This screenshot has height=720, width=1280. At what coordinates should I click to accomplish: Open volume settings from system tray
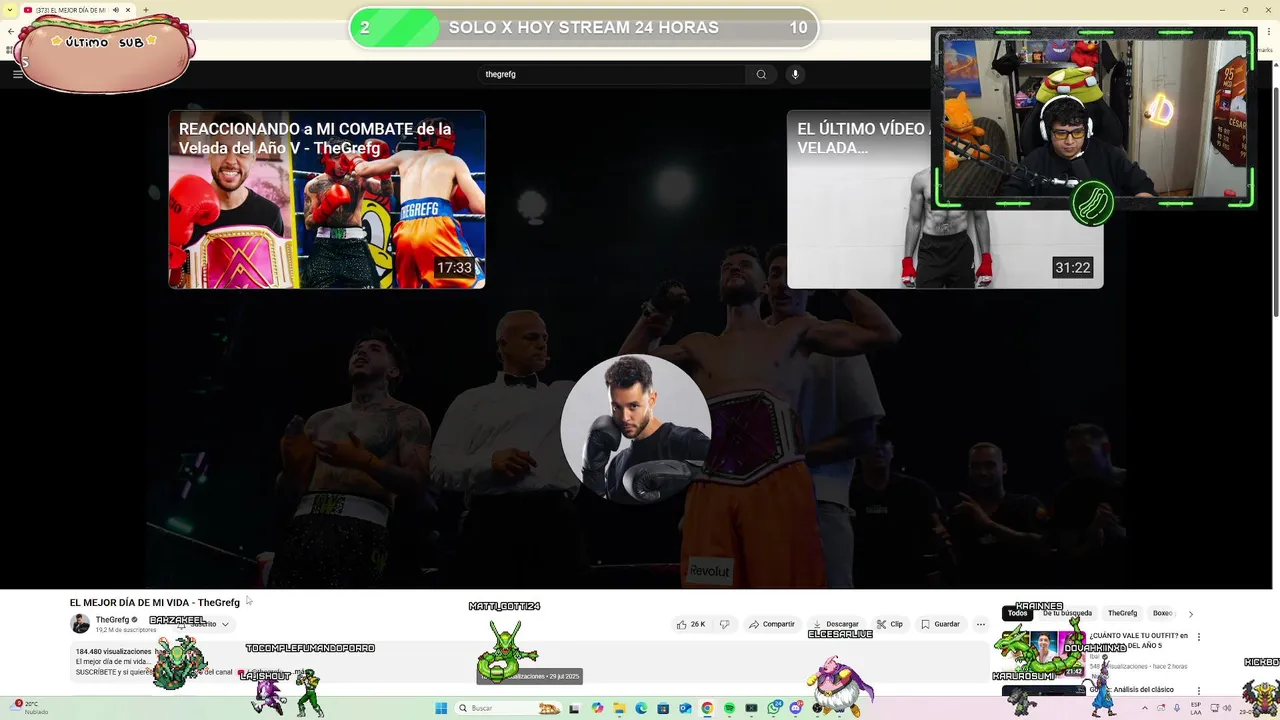(1227, 708)
